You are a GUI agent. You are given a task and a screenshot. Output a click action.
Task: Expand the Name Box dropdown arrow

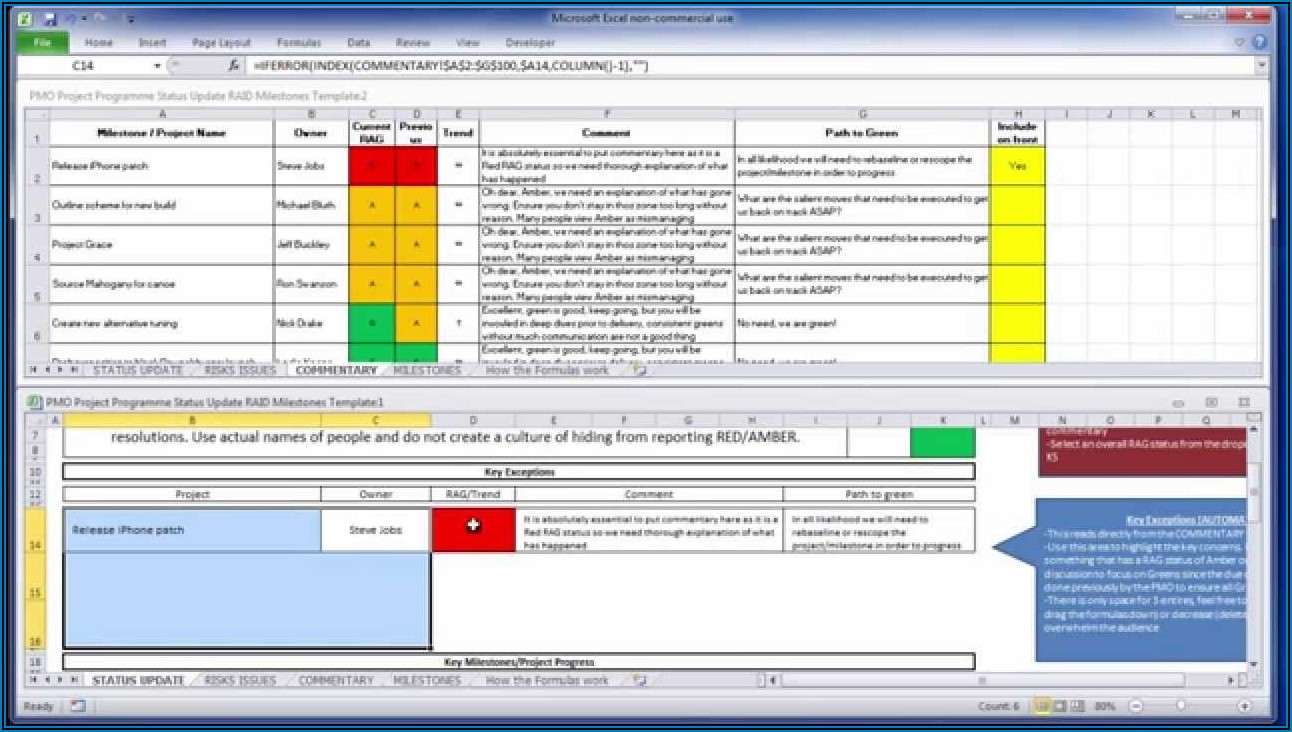pyautogui.click(x=157, y=65)
